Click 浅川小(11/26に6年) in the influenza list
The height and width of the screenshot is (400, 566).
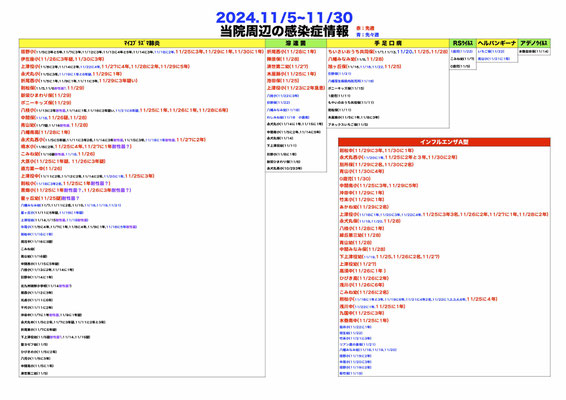(x=362, y=285)
